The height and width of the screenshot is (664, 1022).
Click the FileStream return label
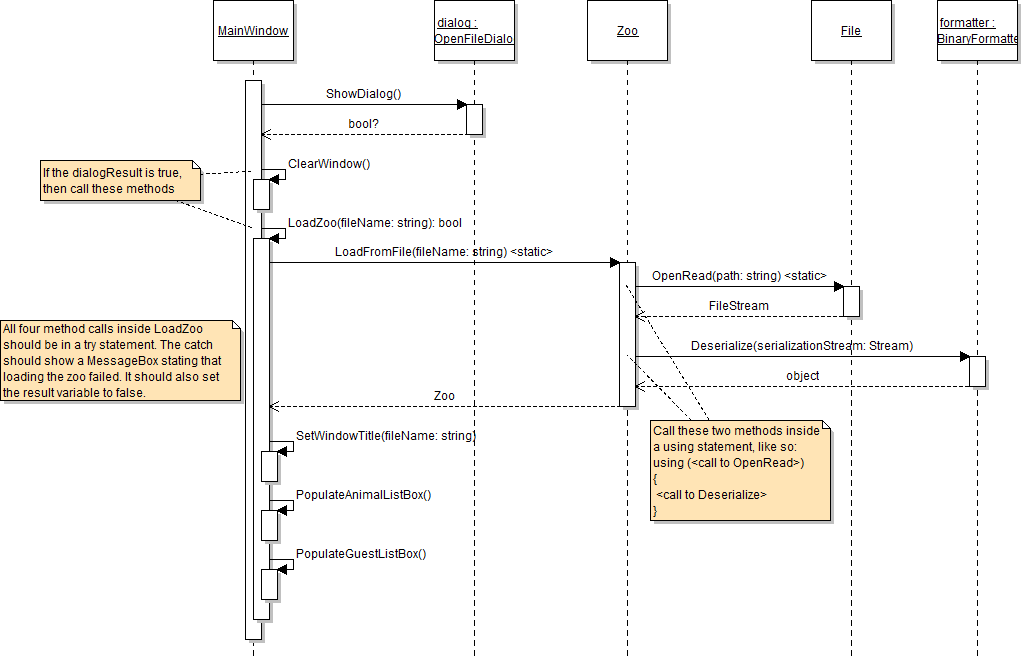coord(738,305)
